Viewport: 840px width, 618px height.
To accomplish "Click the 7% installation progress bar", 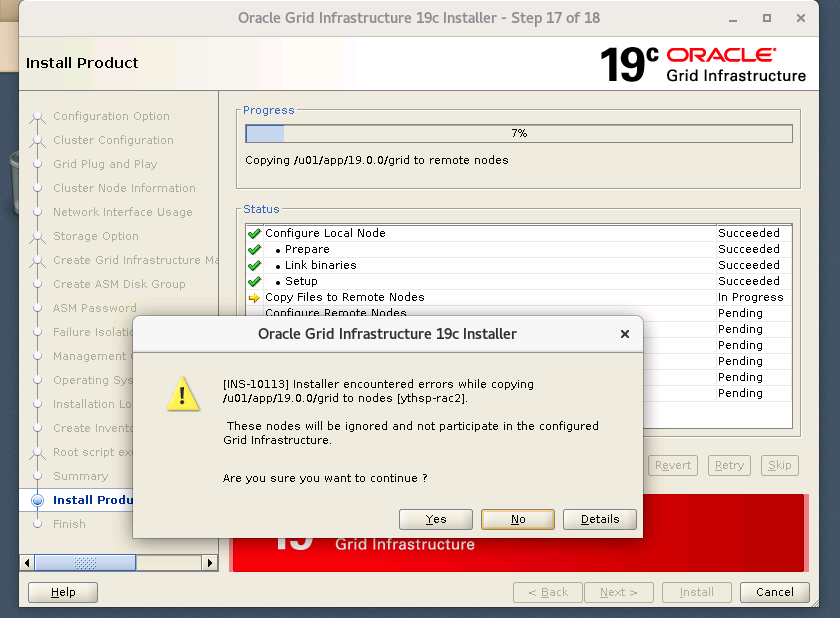I will tap(518, 133).
